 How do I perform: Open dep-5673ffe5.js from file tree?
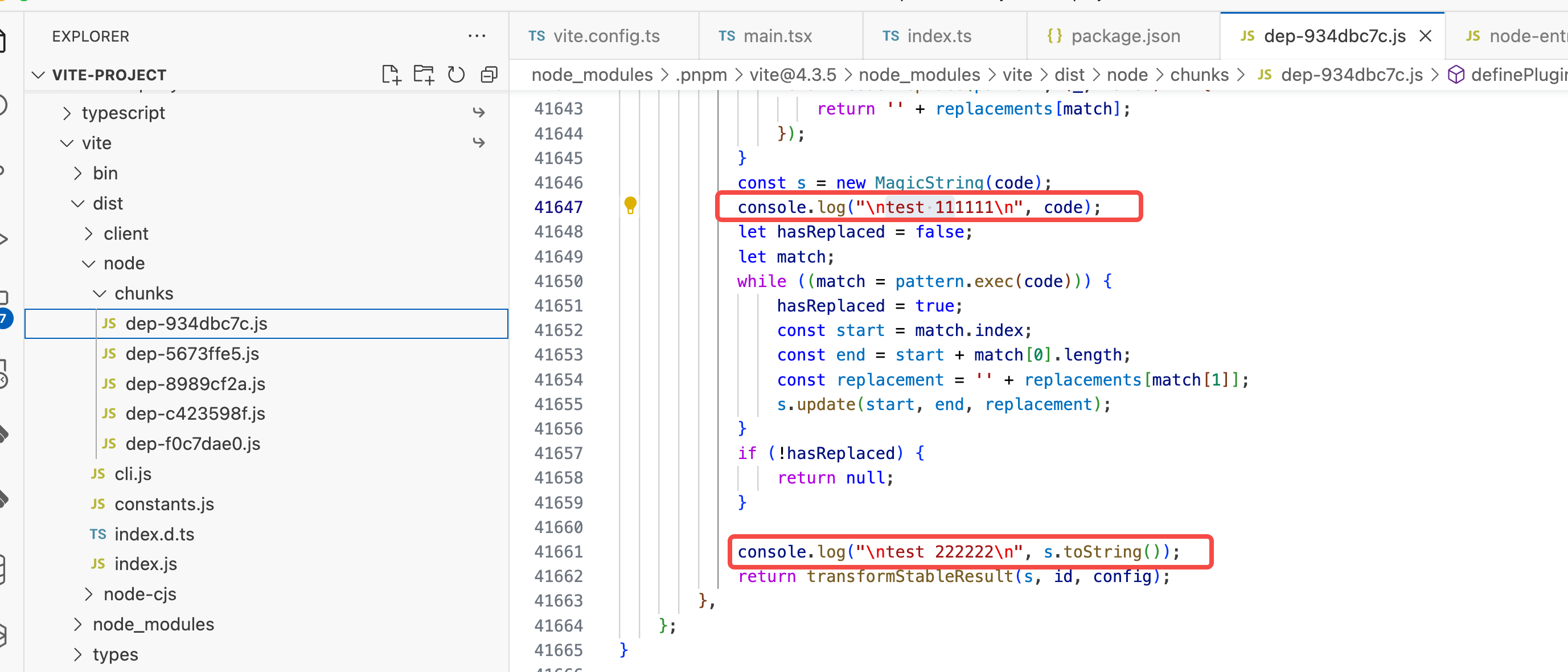192,354
